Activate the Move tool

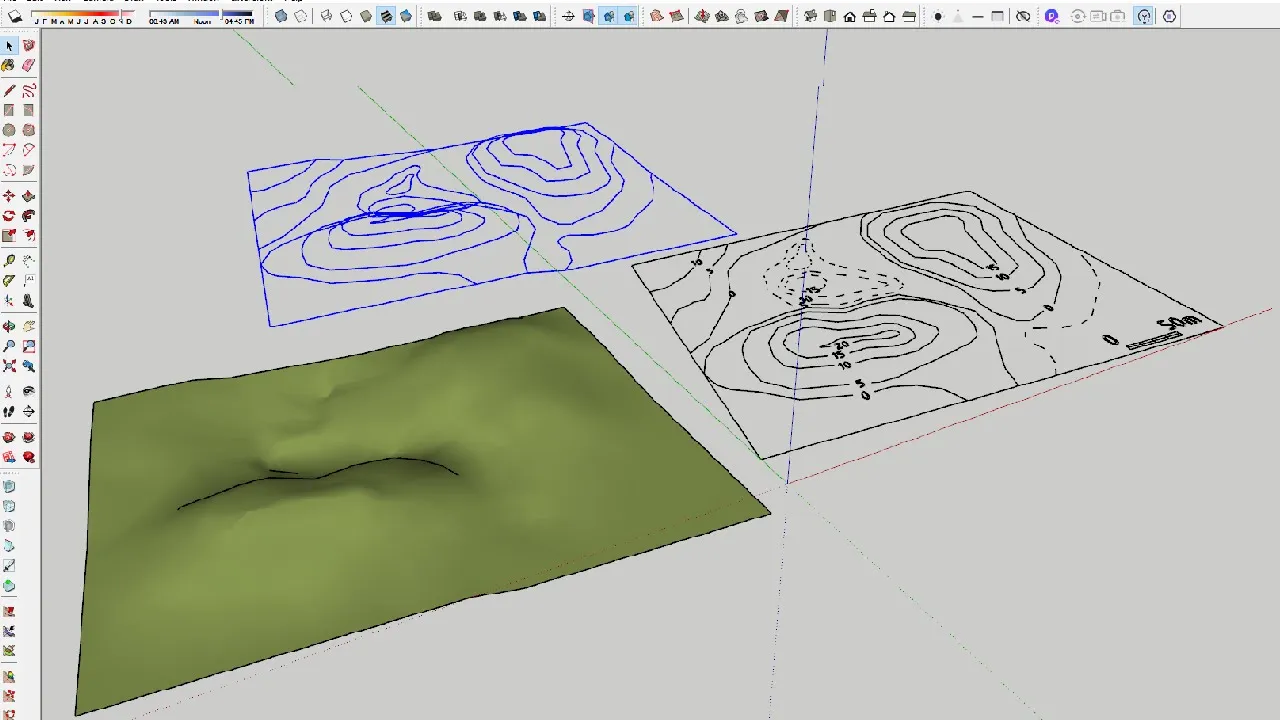coord(9,196)
